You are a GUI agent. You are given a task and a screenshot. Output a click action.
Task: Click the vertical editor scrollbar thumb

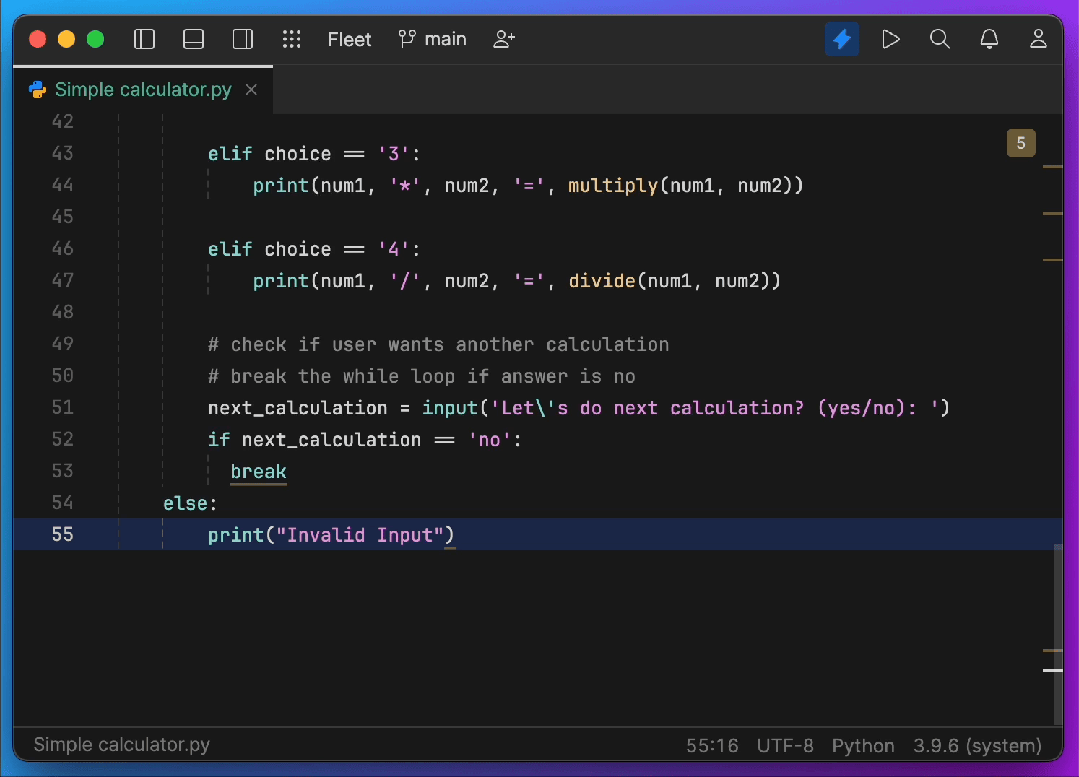click(1058, 633)
